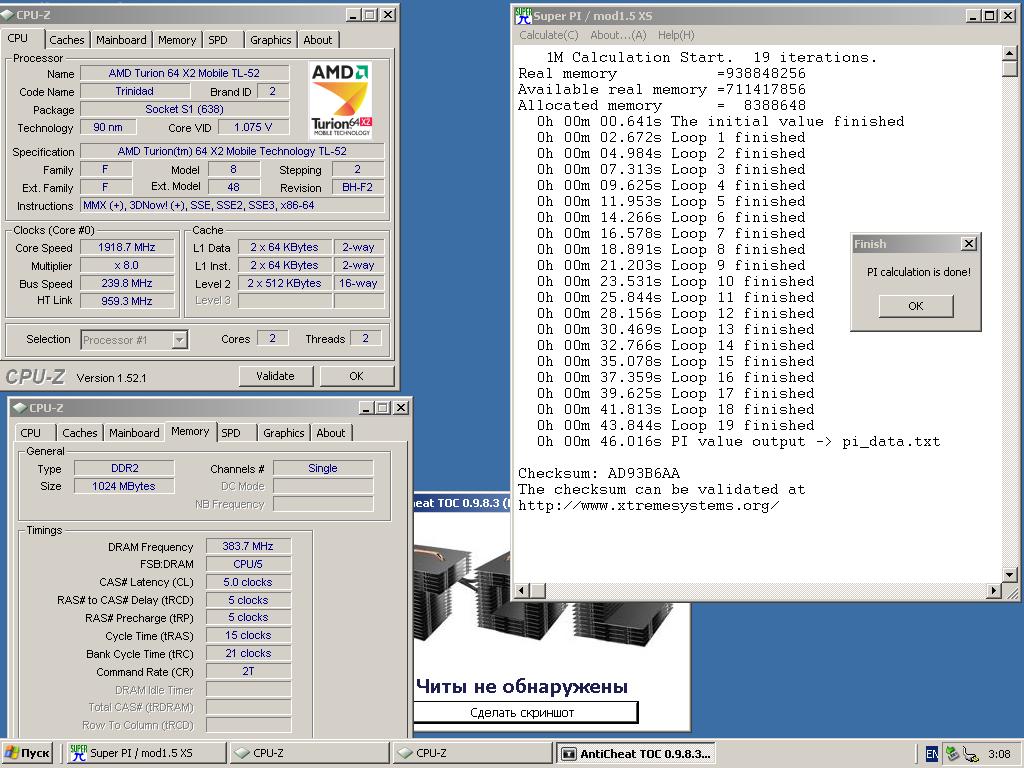
Task: Click the Bus Speed value 239.8 MHz
Action: point(127,283)
